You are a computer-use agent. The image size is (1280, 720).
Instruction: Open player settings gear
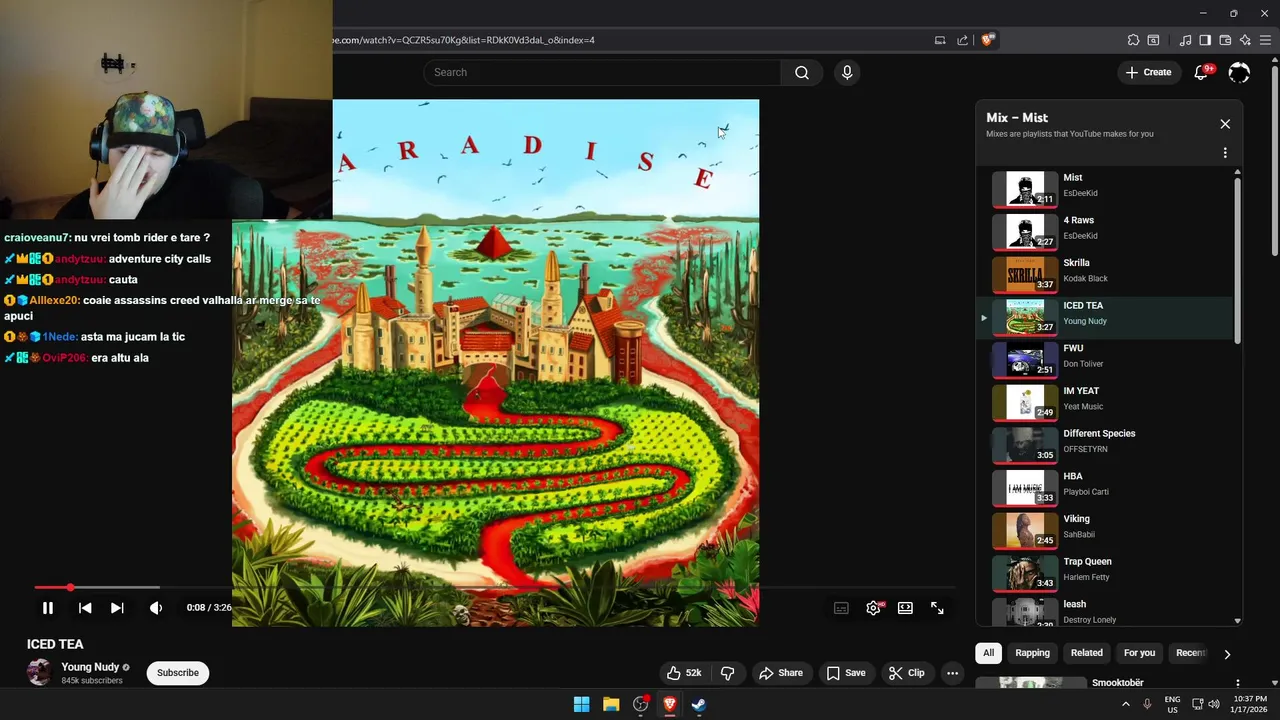coord(873,608)
